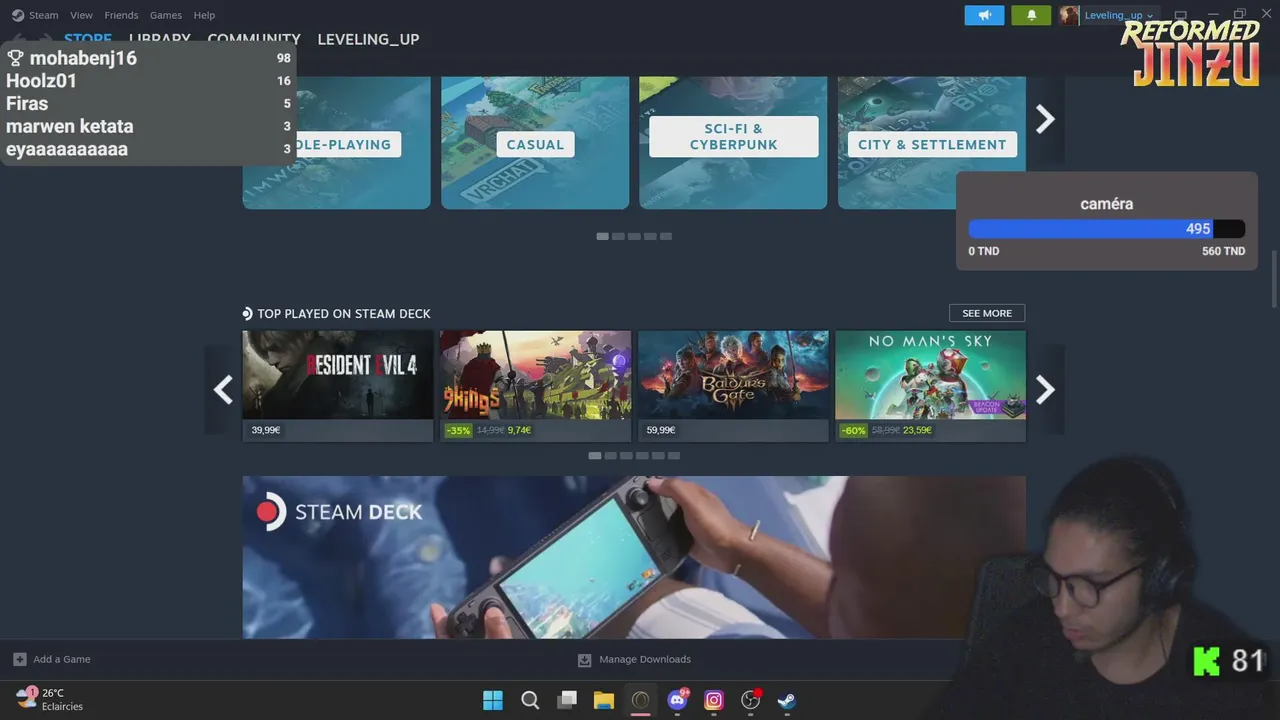Select first Steam Deck carousel page dot
This screenshot has height=720, width=1280.
pyautogui.click(x=595, y=455)
